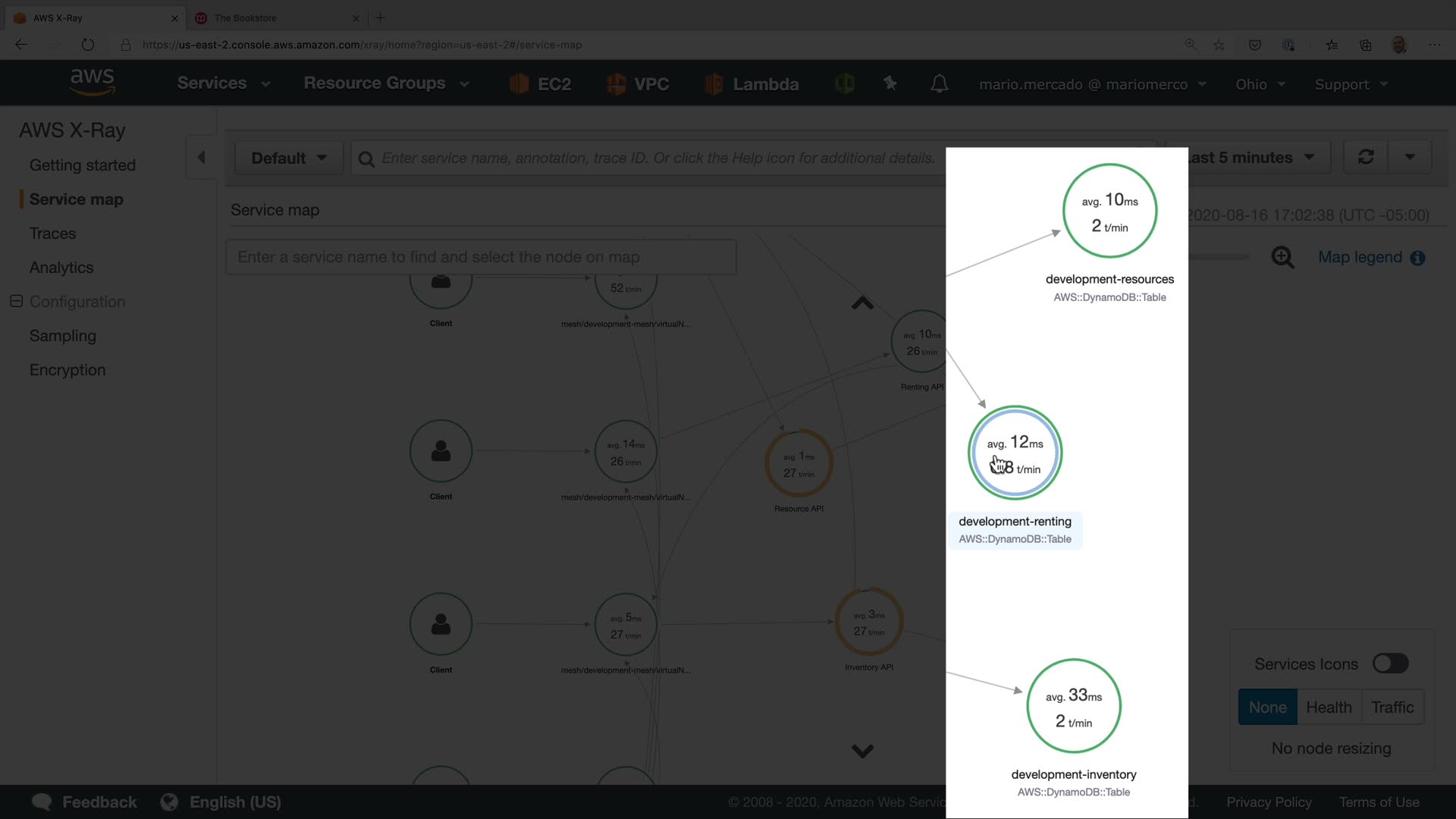
Task: Open the Default group dropdown
Action: [x=289, y=158]
